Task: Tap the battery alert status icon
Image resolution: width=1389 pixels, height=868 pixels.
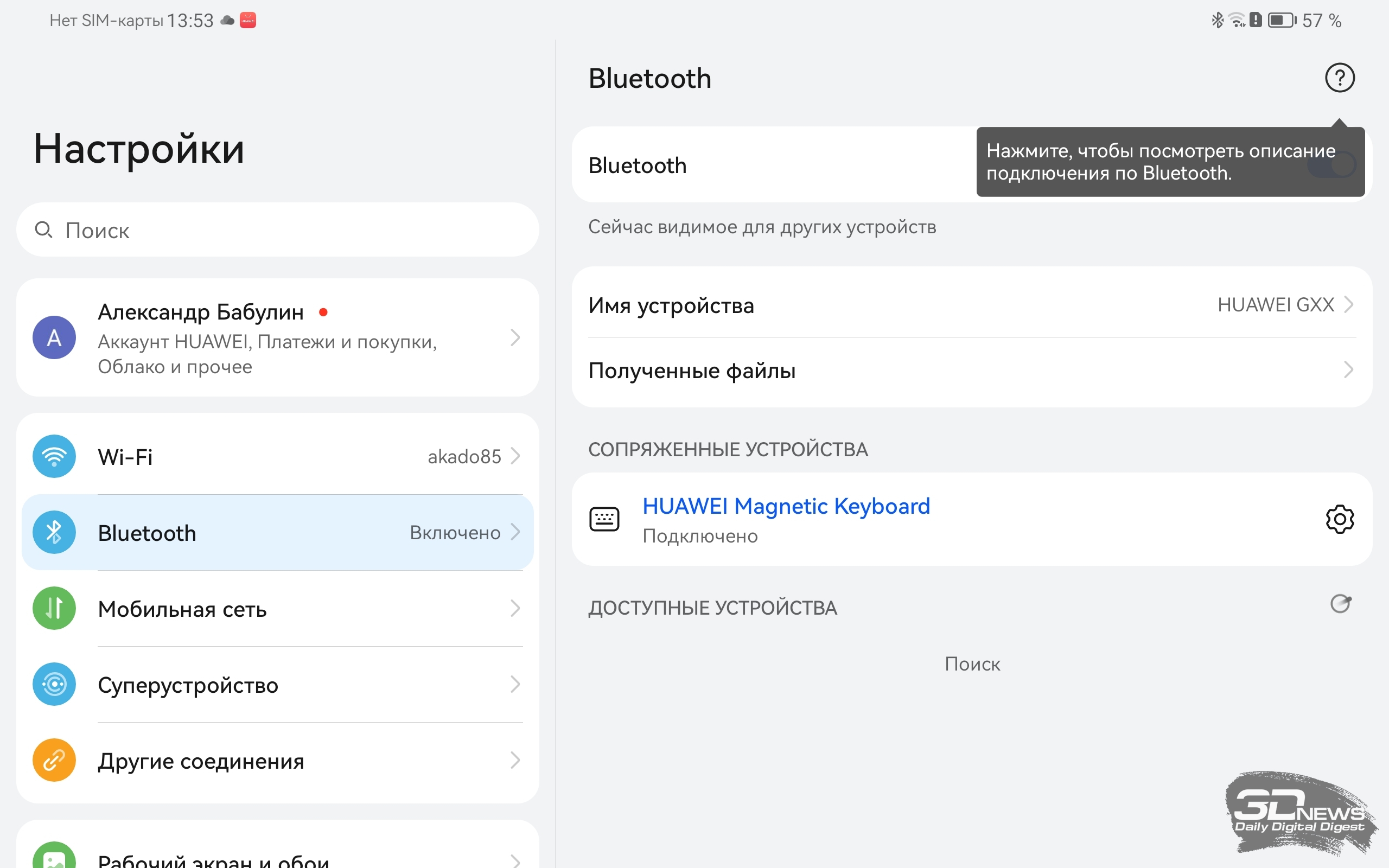Action: (x=1256, y=21)
